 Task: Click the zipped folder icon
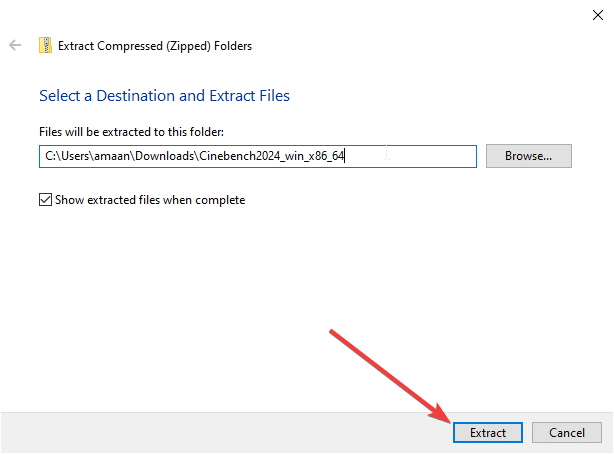pos(45,45)
